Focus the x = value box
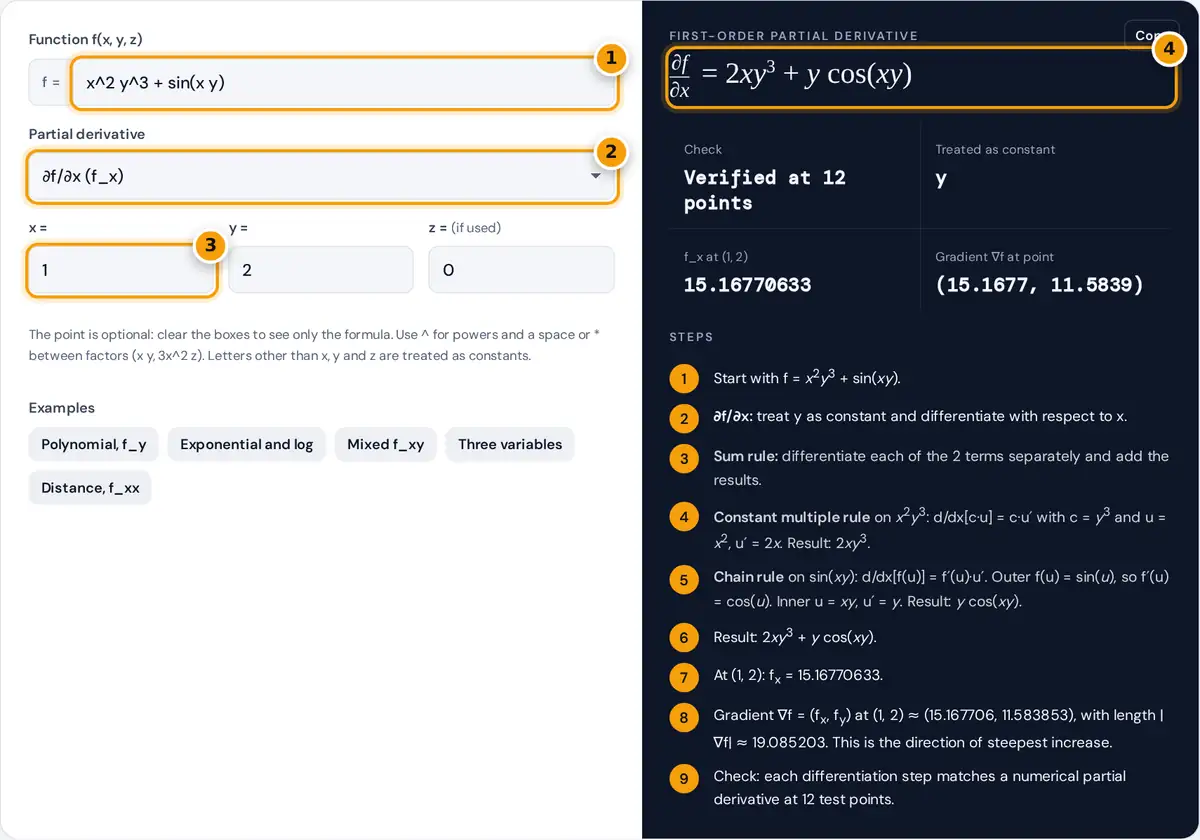This screenshot has width=1200, height=840. tap(122, 270)
